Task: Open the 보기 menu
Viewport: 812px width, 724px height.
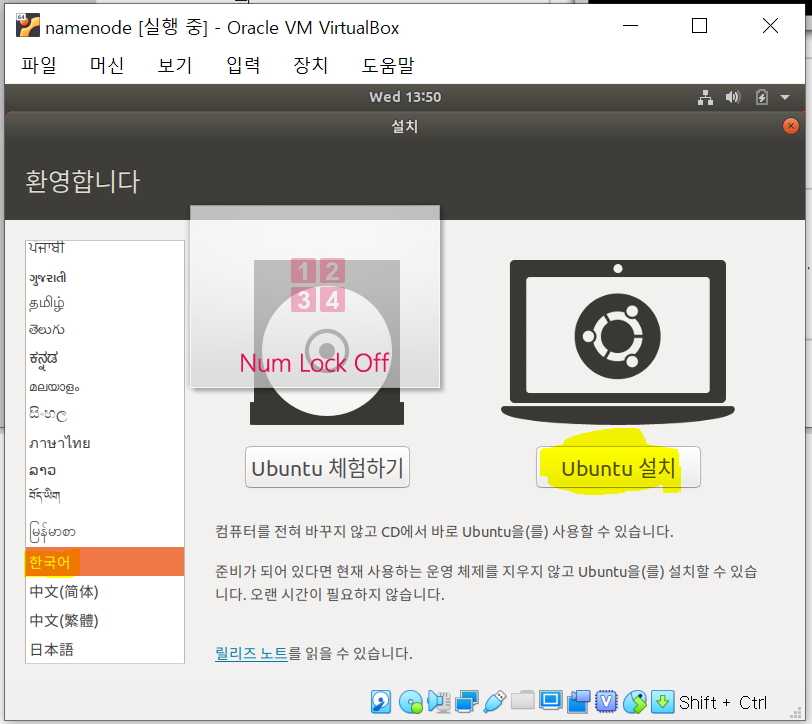Action: (x=175, y=66)
